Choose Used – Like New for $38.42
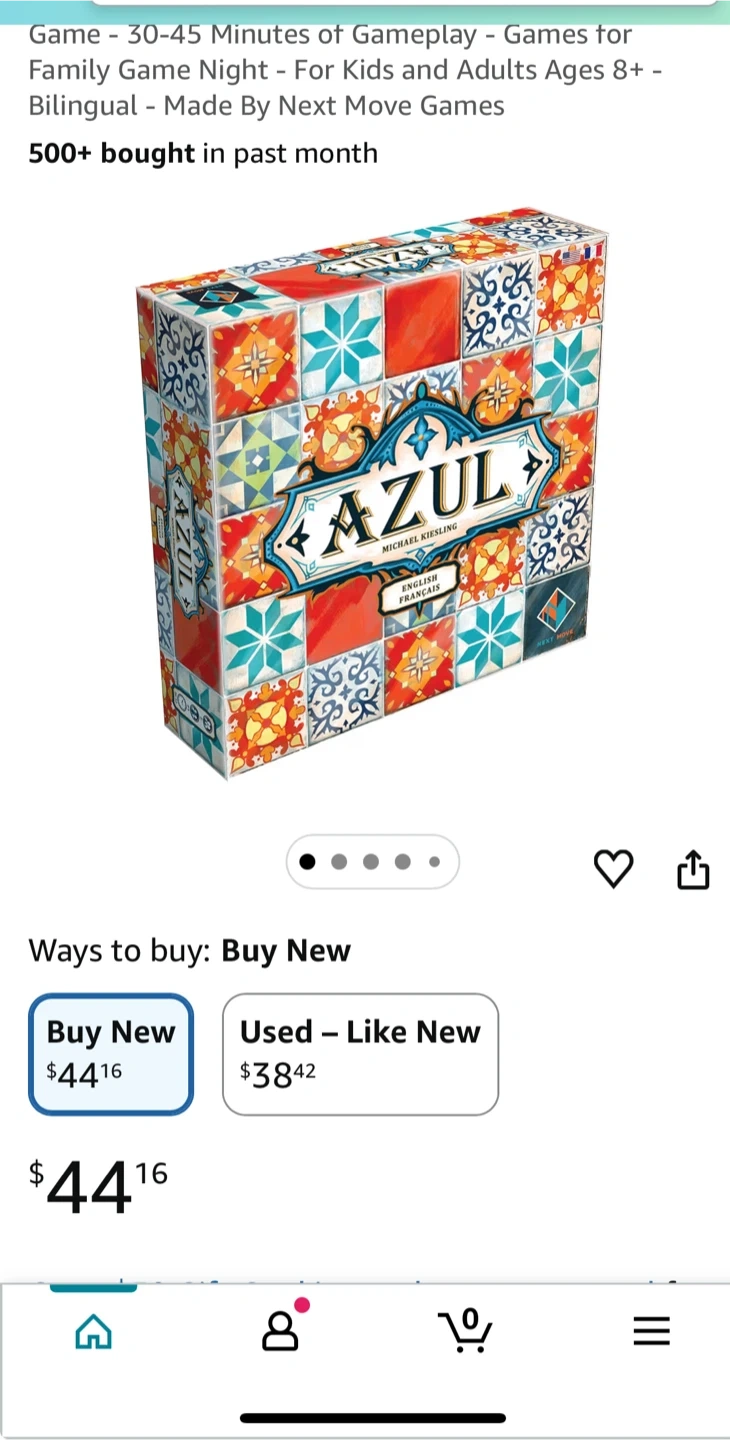730x1440 pixels. click(360, 1053)
